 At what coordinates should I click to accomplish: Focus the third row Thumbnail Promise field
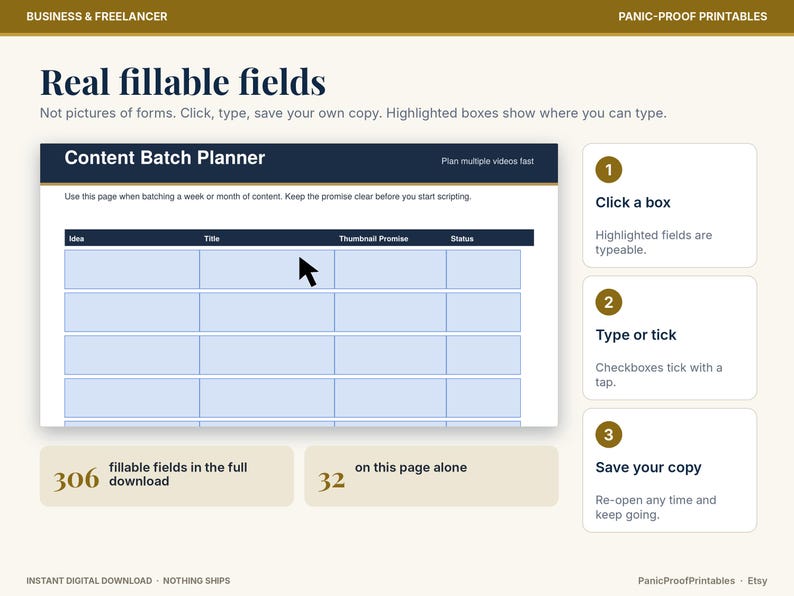click(x=390, y=355)
